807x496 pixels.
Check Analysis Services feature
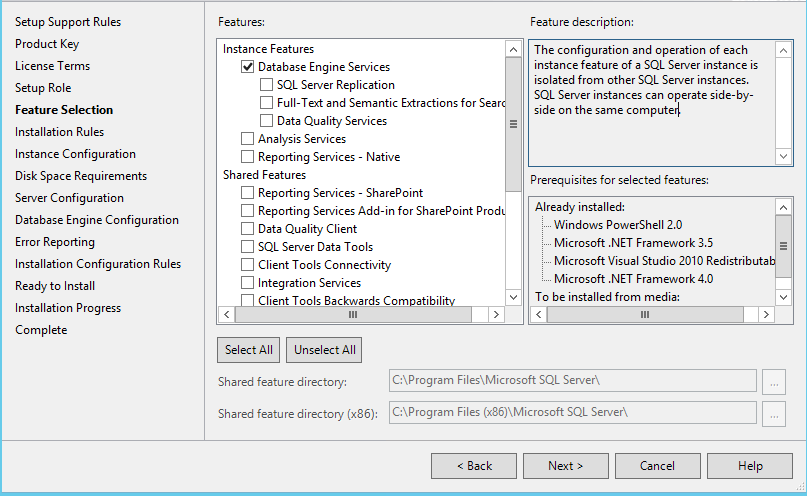tap(248, 139)
